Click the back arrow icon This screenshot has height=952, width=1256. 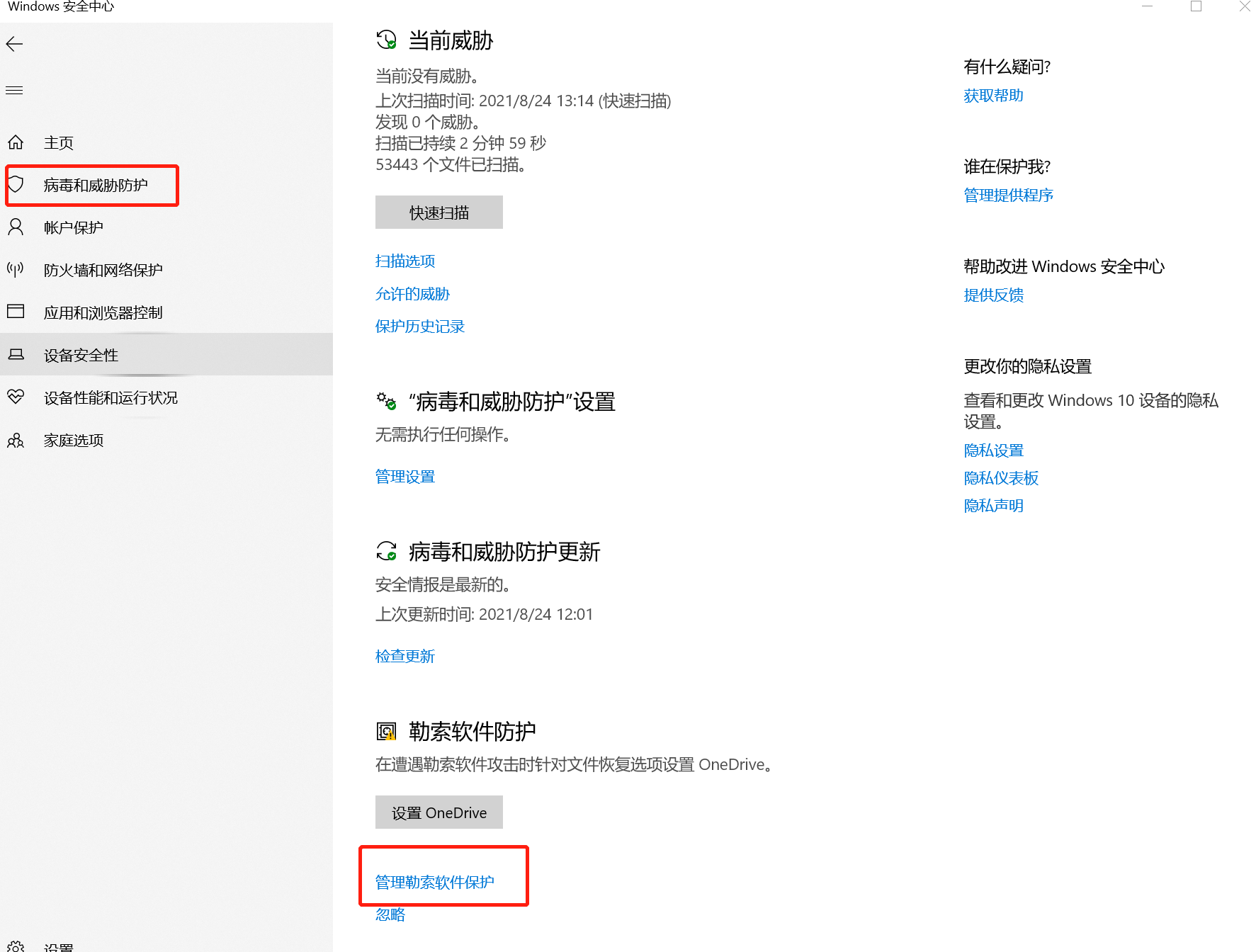click(15, 45)
